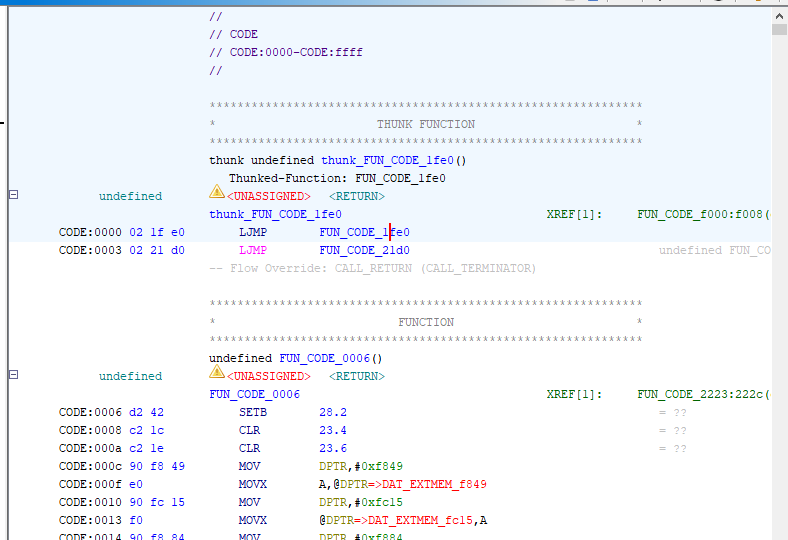
Task: Select address CODE:000c
Action: pyautogui.click(x=90, y=467)
